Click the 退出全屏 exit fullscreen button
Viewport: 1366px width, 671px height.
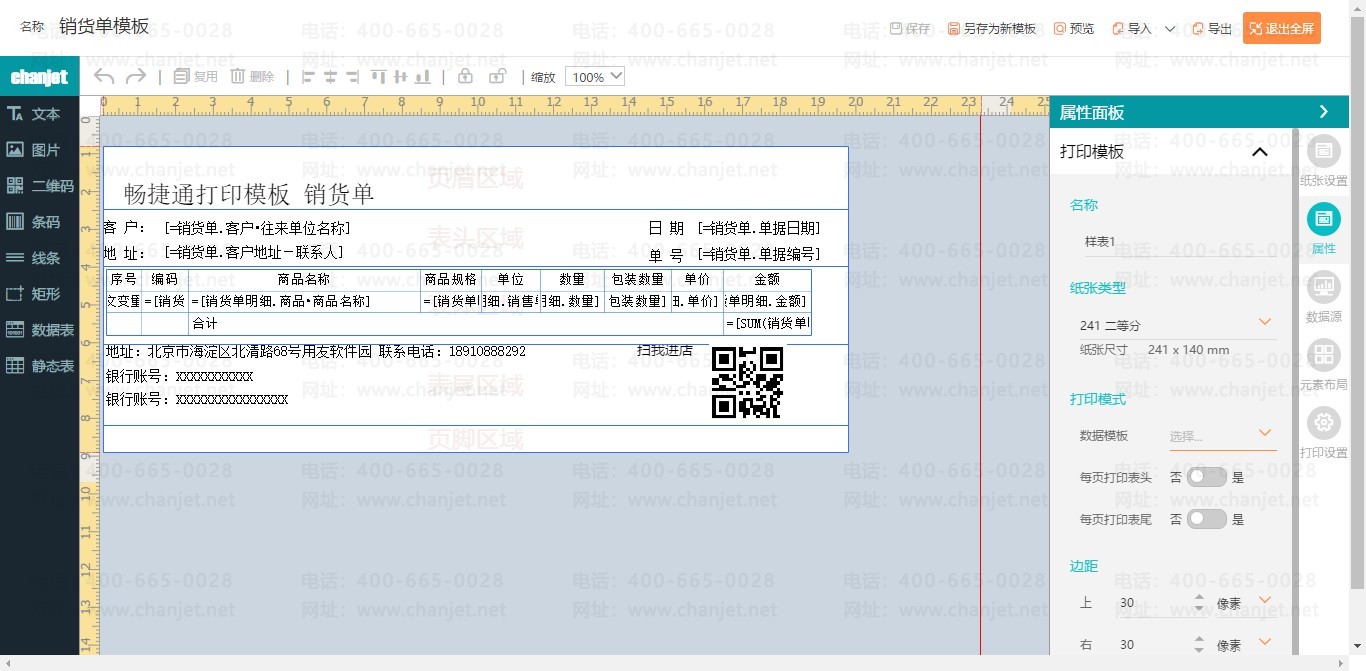click(x=1281, y=29)
